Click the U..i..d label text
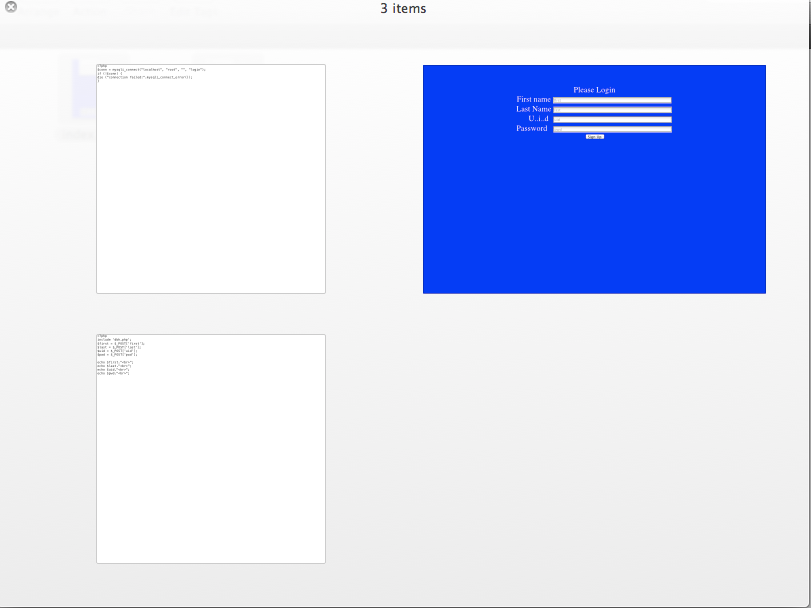The image size is (811, 608). pos(538,118)
